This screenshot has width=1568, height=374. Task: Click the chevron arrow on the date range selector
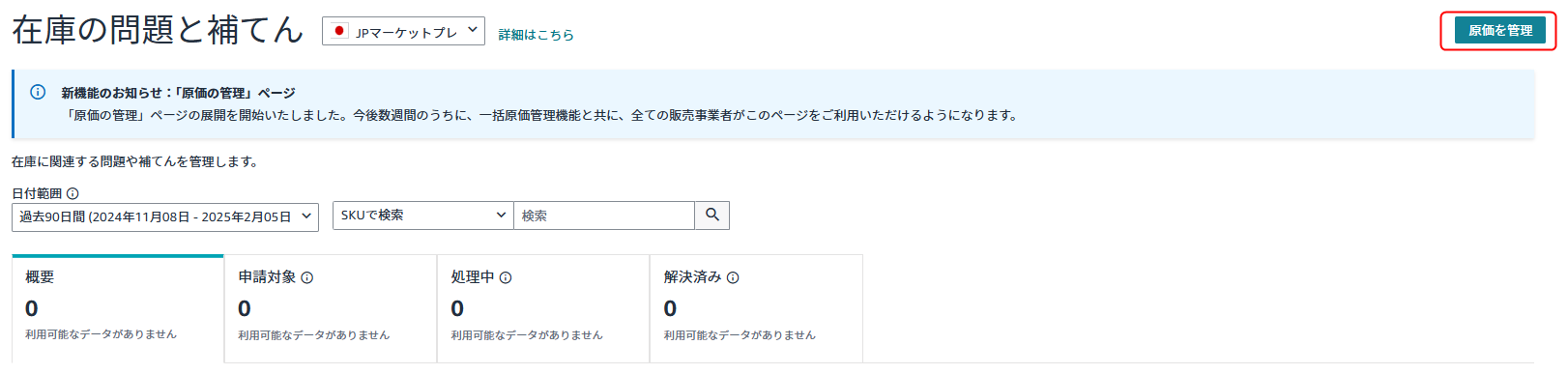306,216
